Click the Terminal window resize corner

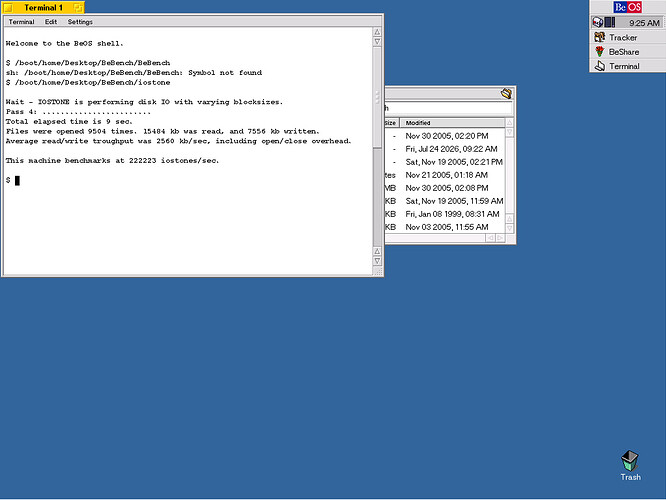pos(377,271)
